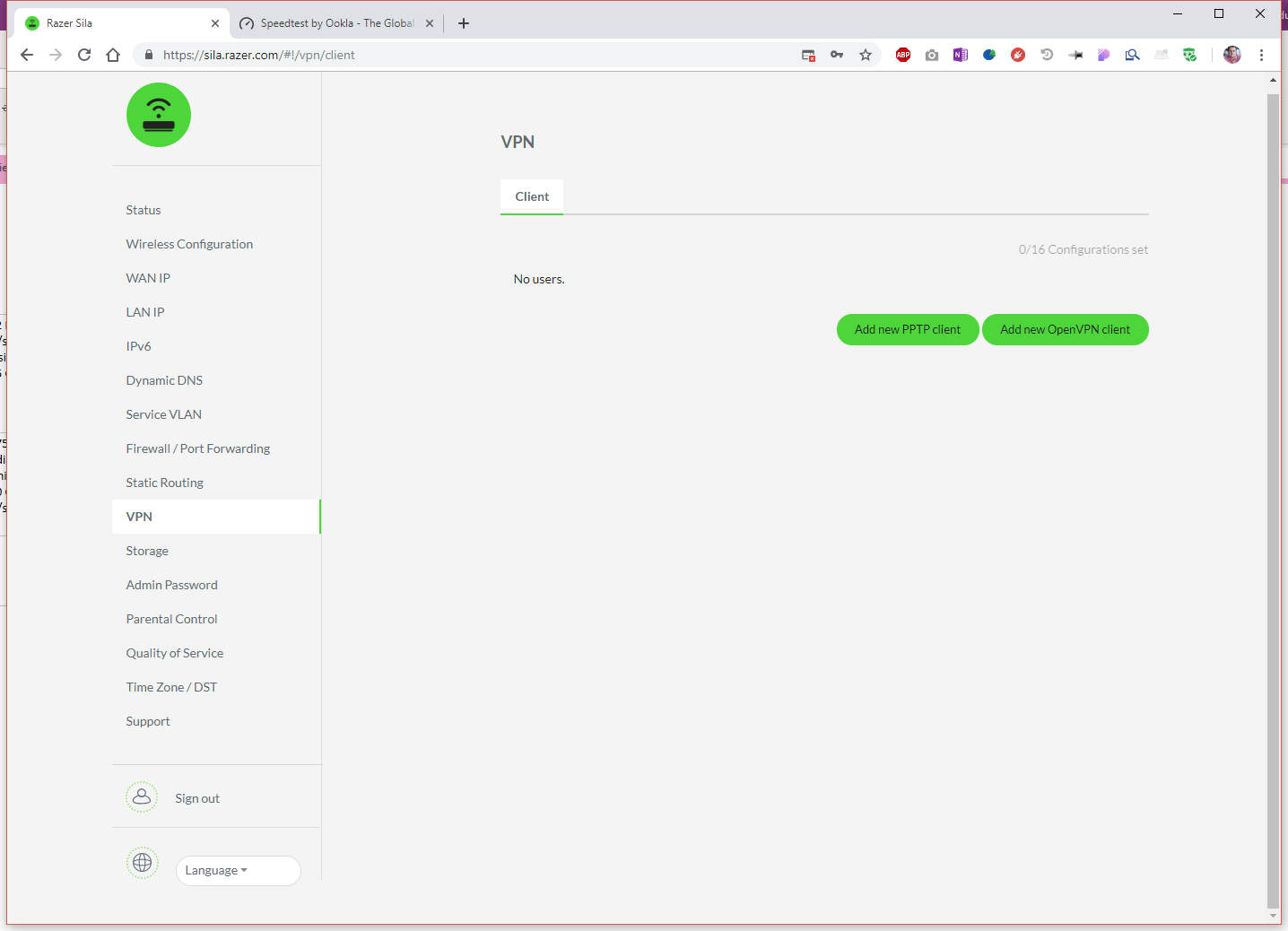
Task: Go to Firewall / Port Forwarding settings
Action: click(197, 448)
